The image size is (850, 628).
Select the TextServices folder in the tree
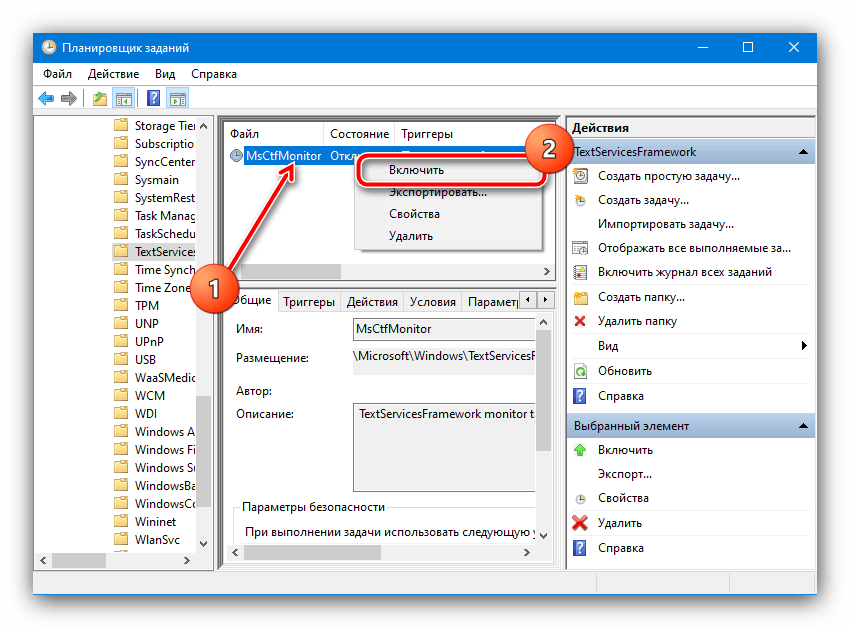coord(154,252)
